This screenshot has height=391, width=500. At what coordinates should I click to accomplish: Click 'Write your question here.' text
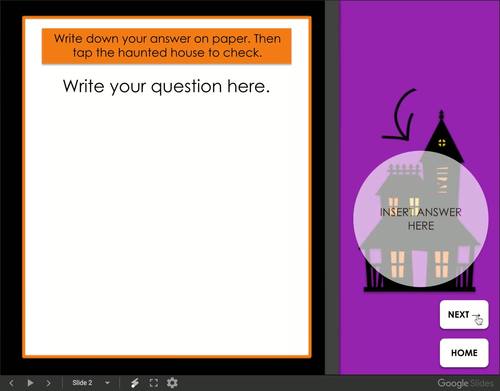pos(166,86)
